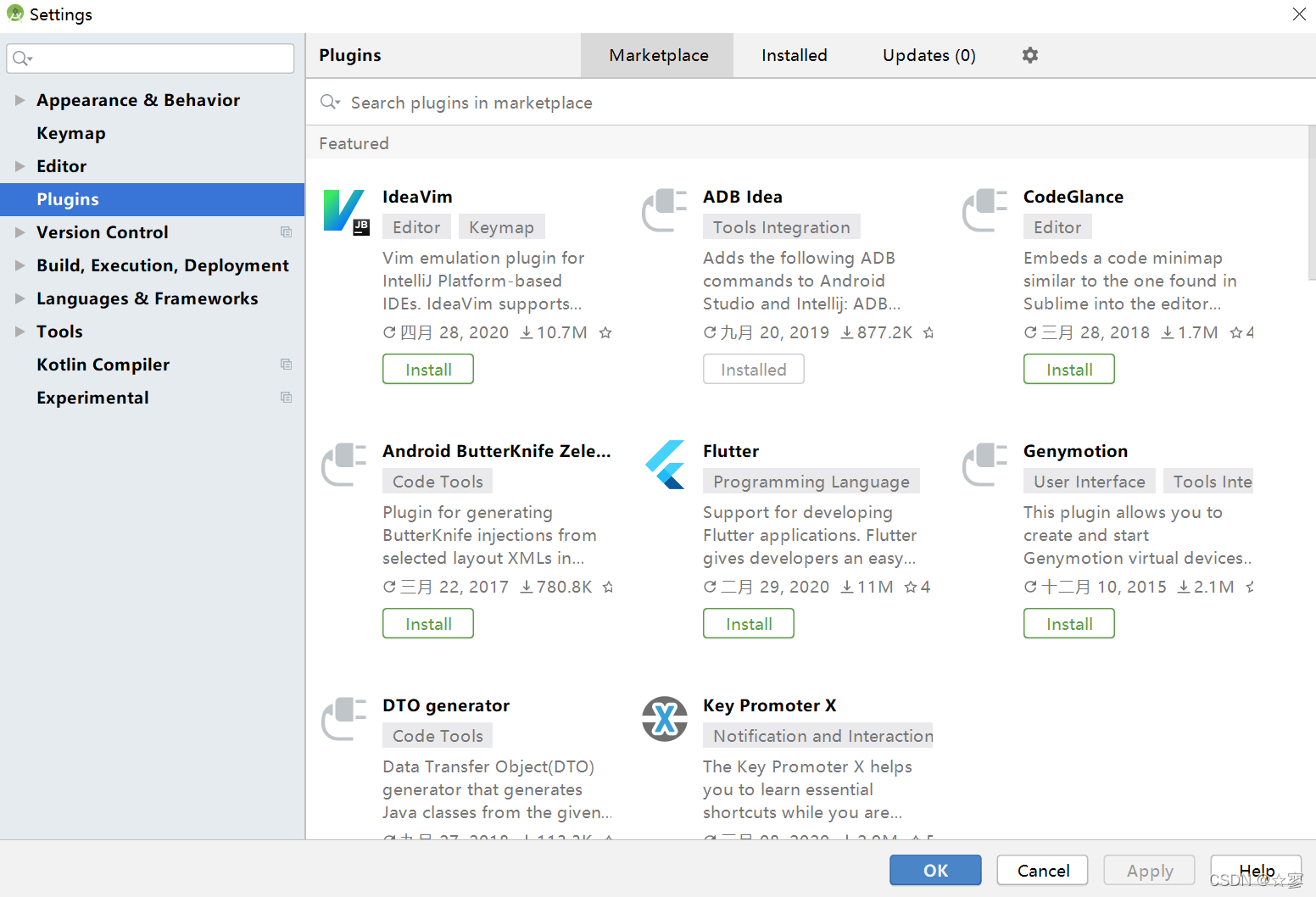Open the Genymotion plugin title

(1075, 451)
